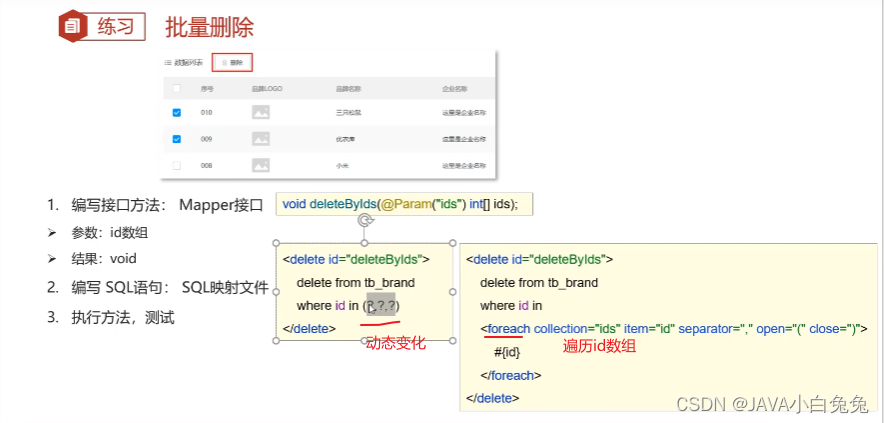Click the 008 serial number cell
This screenshot has height=423, width=884.
click(x=206, y=165)
